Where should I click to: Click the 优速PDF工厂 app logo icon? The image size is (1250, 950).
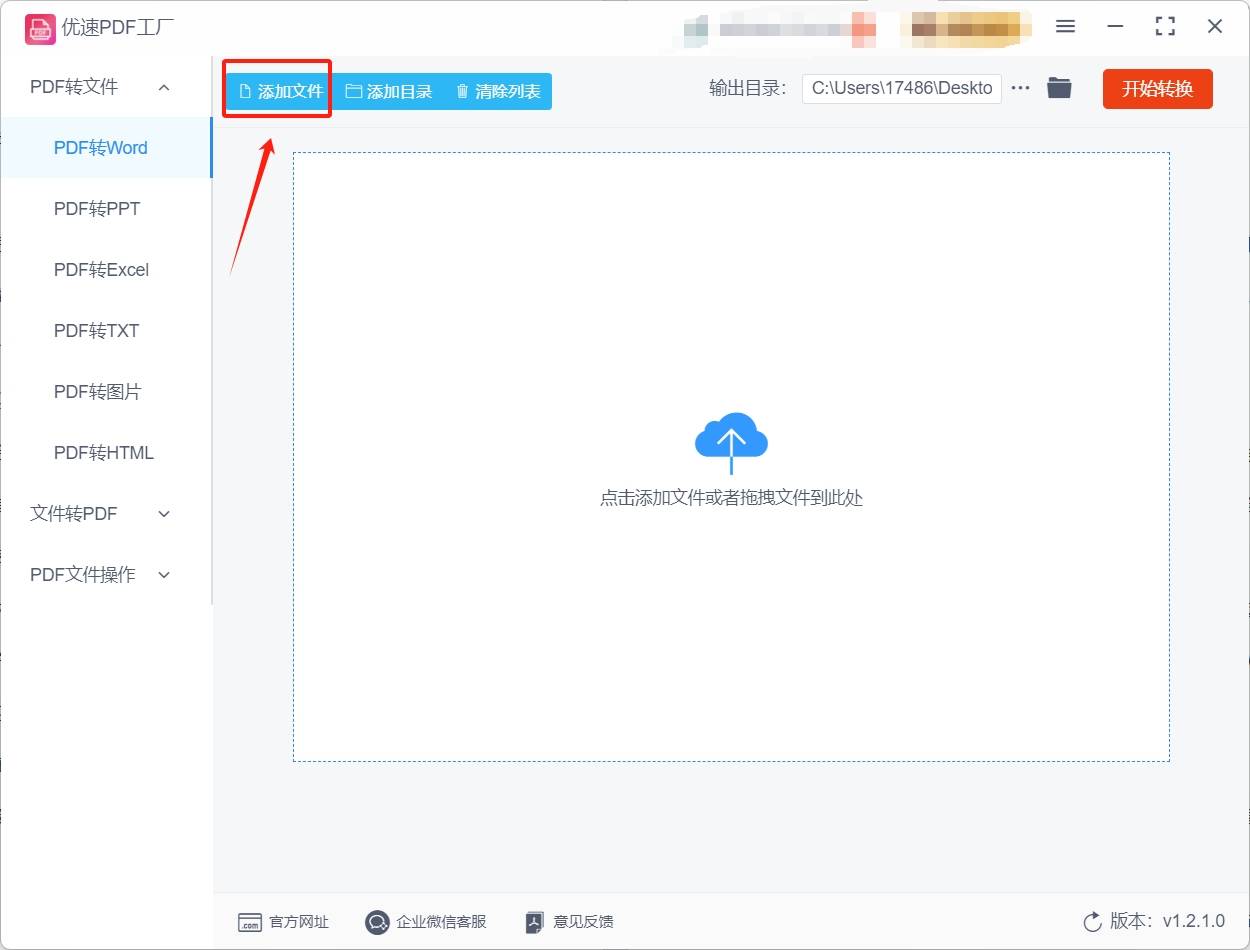39,28
